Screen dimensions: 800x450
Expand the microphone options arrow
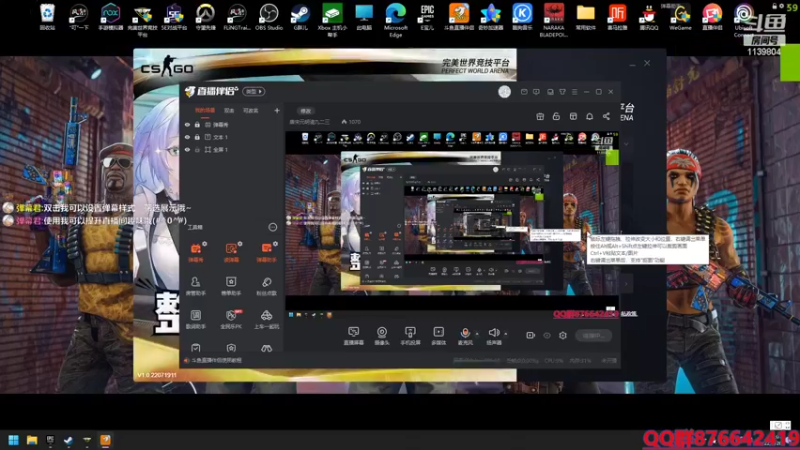pyautogui.click(x=477, y=334)
